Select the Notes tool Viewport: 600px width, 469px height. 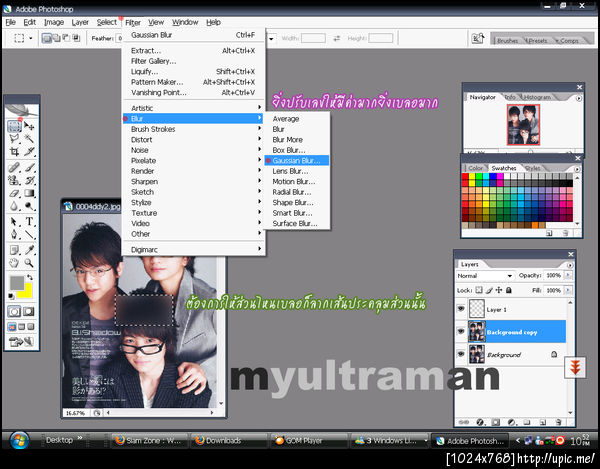[15, 250]
